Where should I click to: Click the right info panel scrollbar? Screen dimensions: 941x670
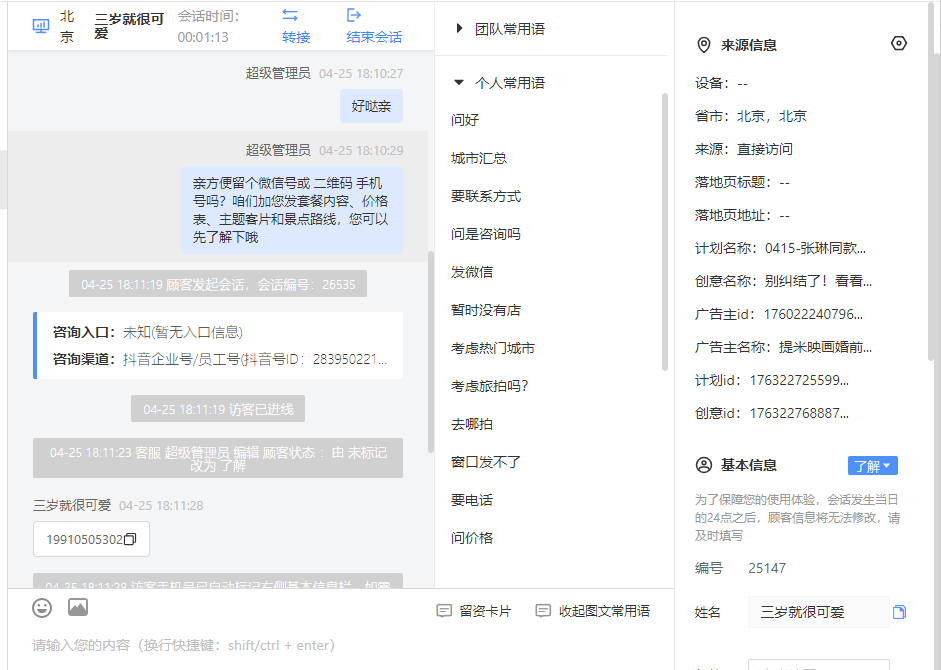coord(932,180)
